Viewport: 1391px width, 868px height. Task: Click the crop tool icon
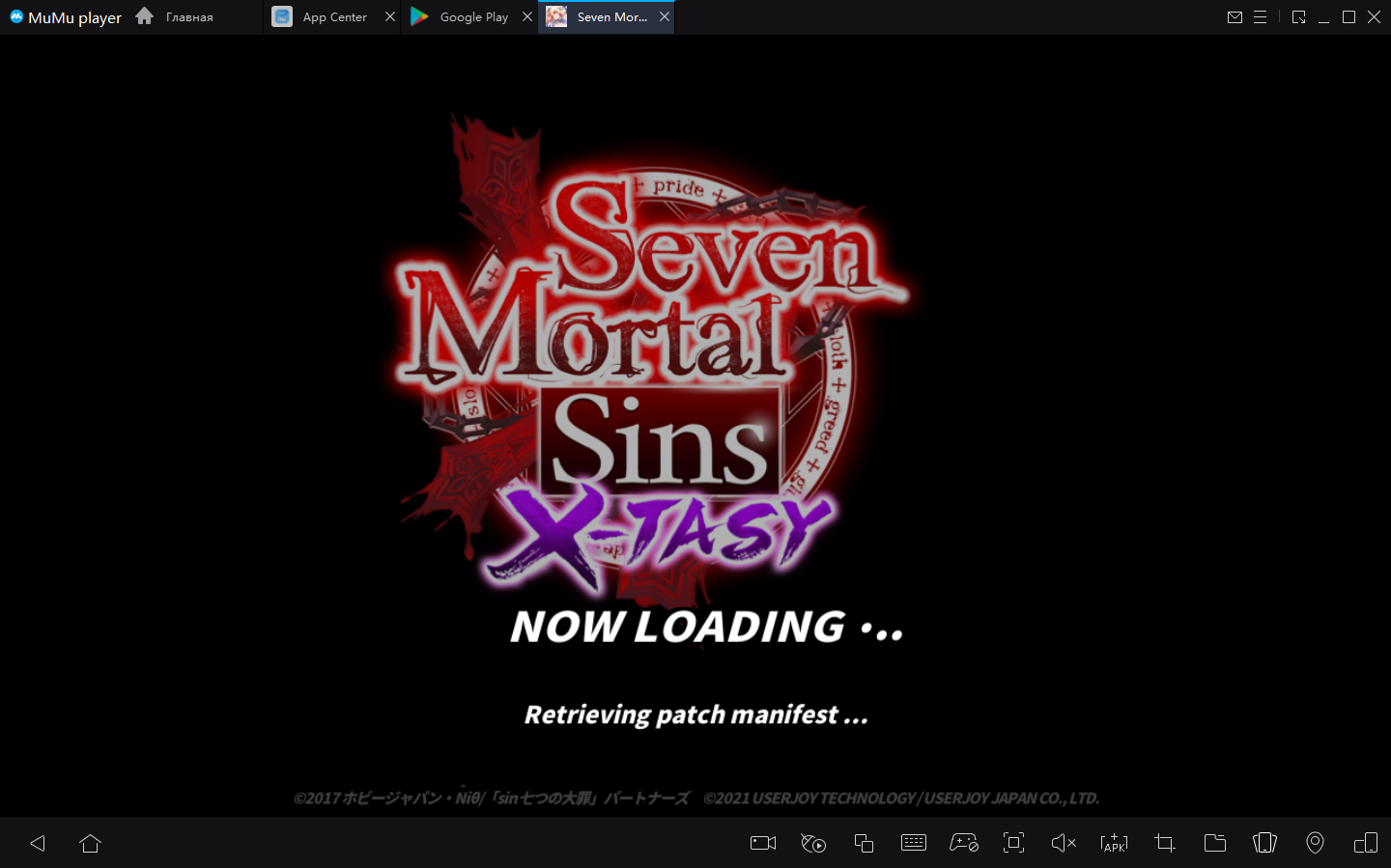click(1165, 843)
